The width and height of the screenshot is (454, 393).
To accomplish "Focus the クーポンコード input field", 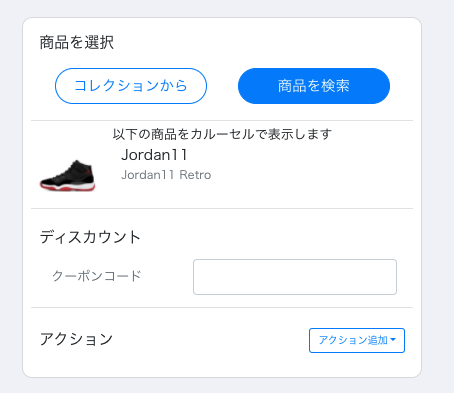I will [x=295, y=277].
